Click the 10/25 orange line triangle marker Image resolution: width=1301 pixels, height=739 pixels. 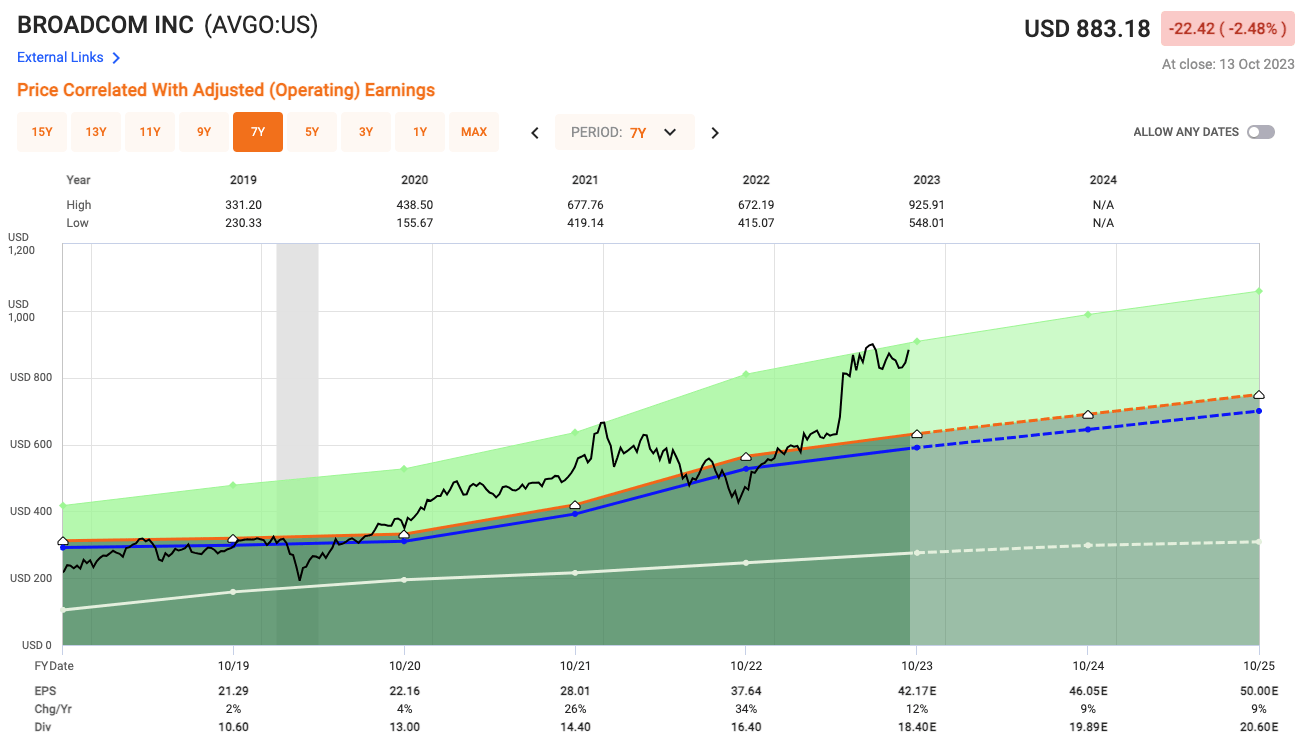pyautogui.click(x=1259, y=395)
